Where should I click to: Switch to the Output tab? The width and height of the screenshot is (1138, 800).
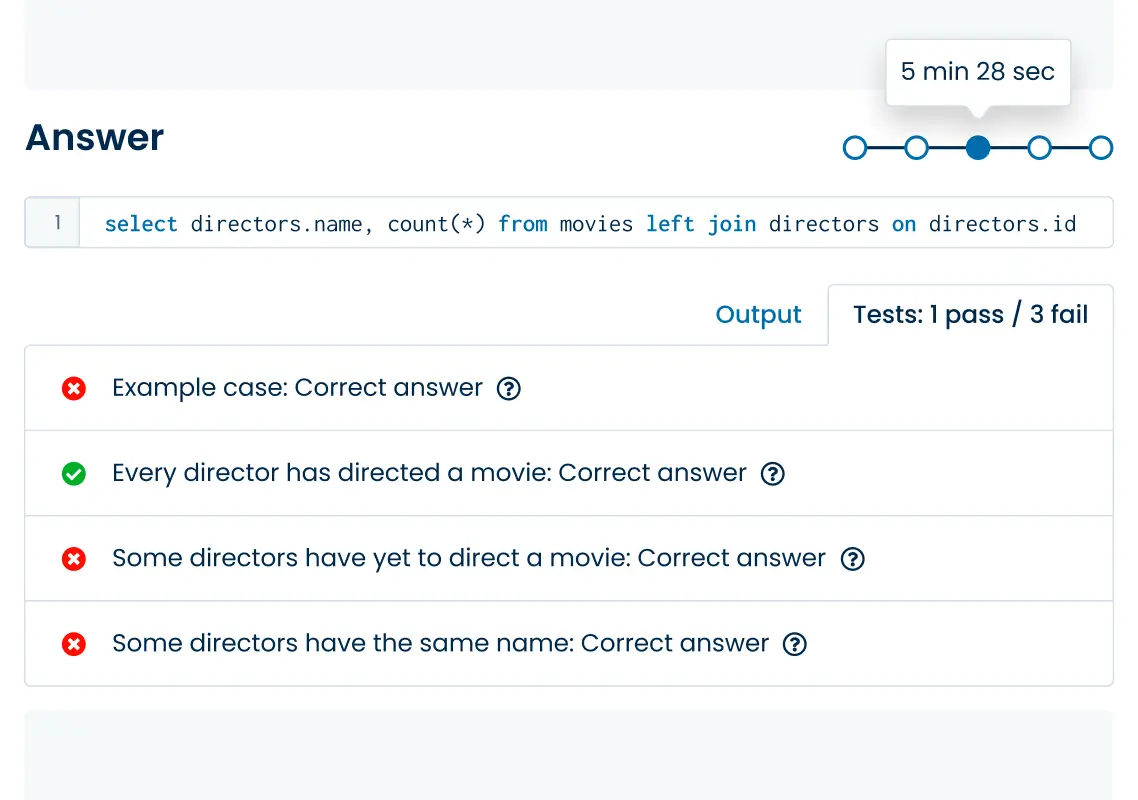pyautogui.click(x=758, y=314)
